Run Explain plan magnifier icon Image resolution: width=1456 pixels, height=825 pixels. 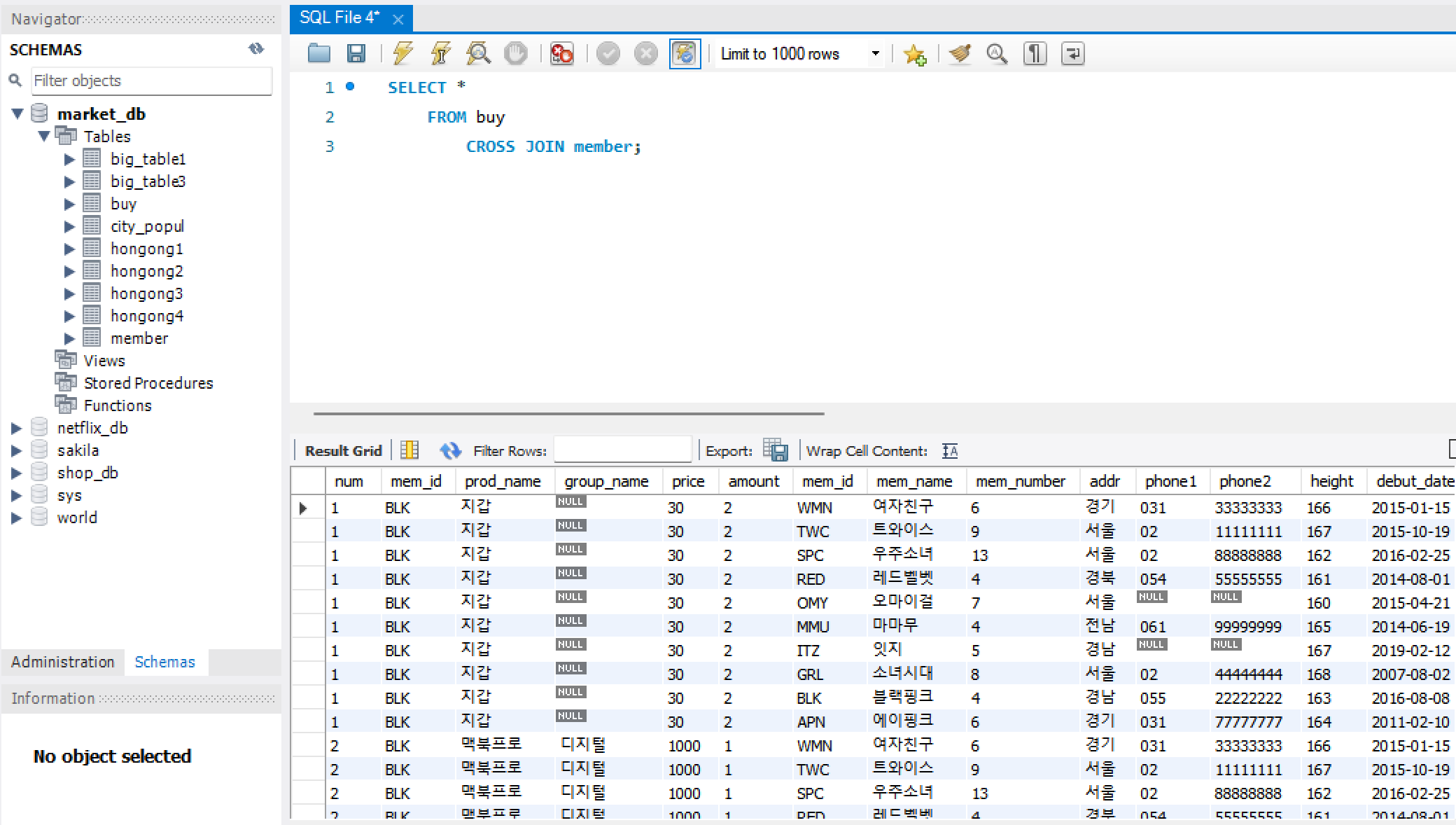click(478, 53)
